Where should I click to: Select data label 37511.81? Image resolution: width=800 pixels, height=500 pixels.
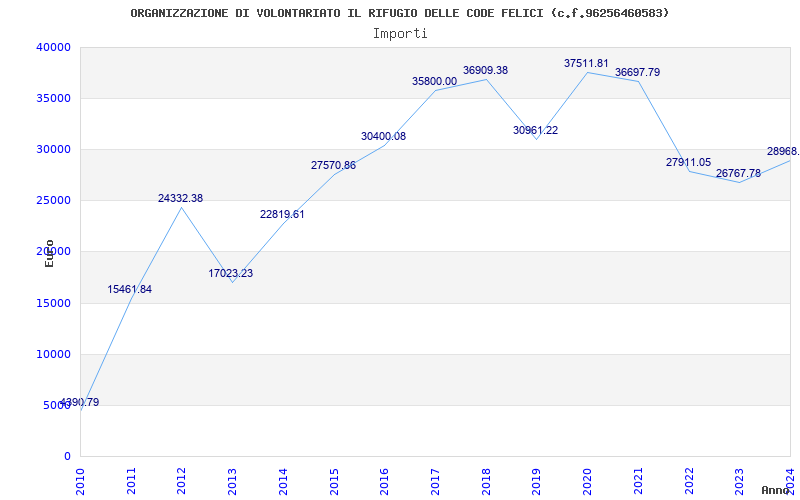click(586, 63)
